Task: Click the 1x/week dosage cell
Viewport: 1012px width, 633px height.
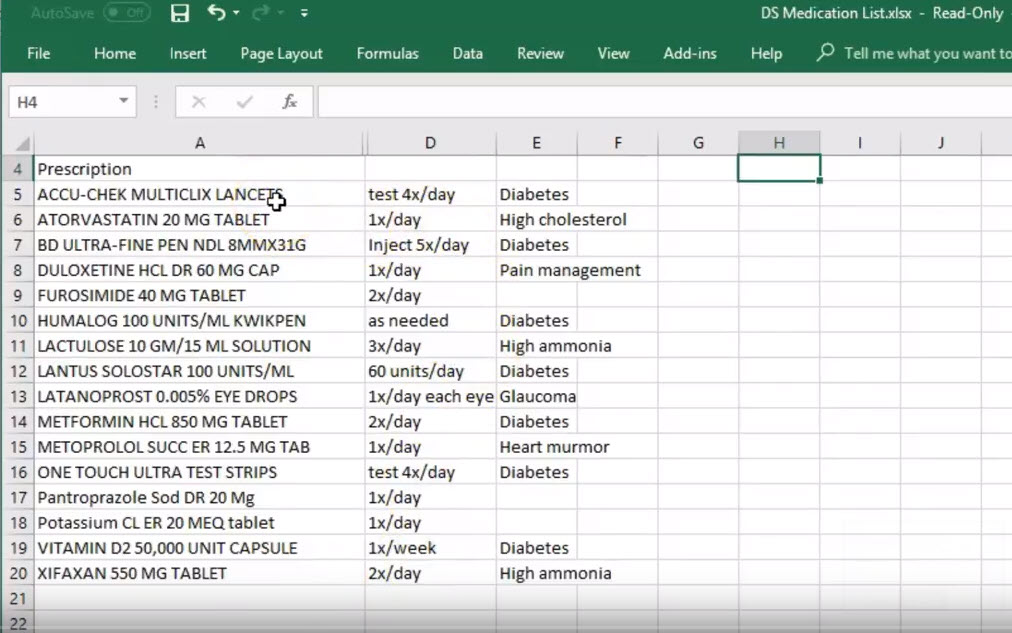Action: point(430,548)
